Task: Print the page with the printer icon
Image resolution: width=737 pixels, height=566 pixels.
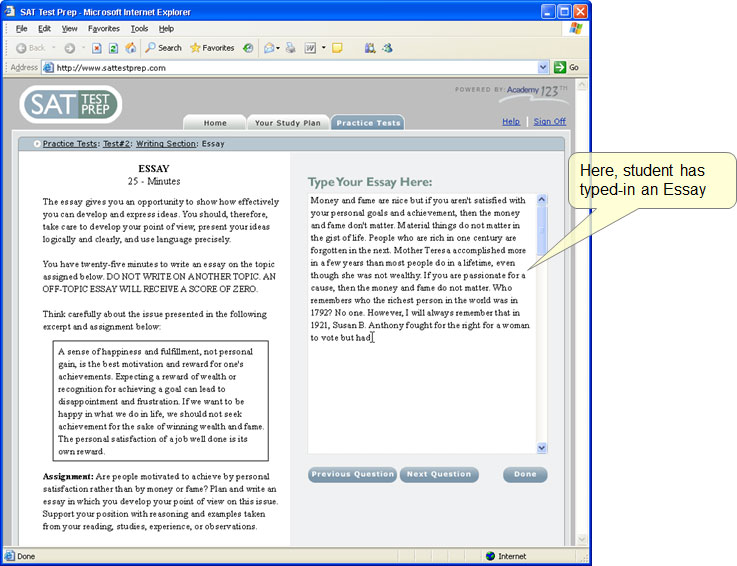Action: tap(291, 48)
